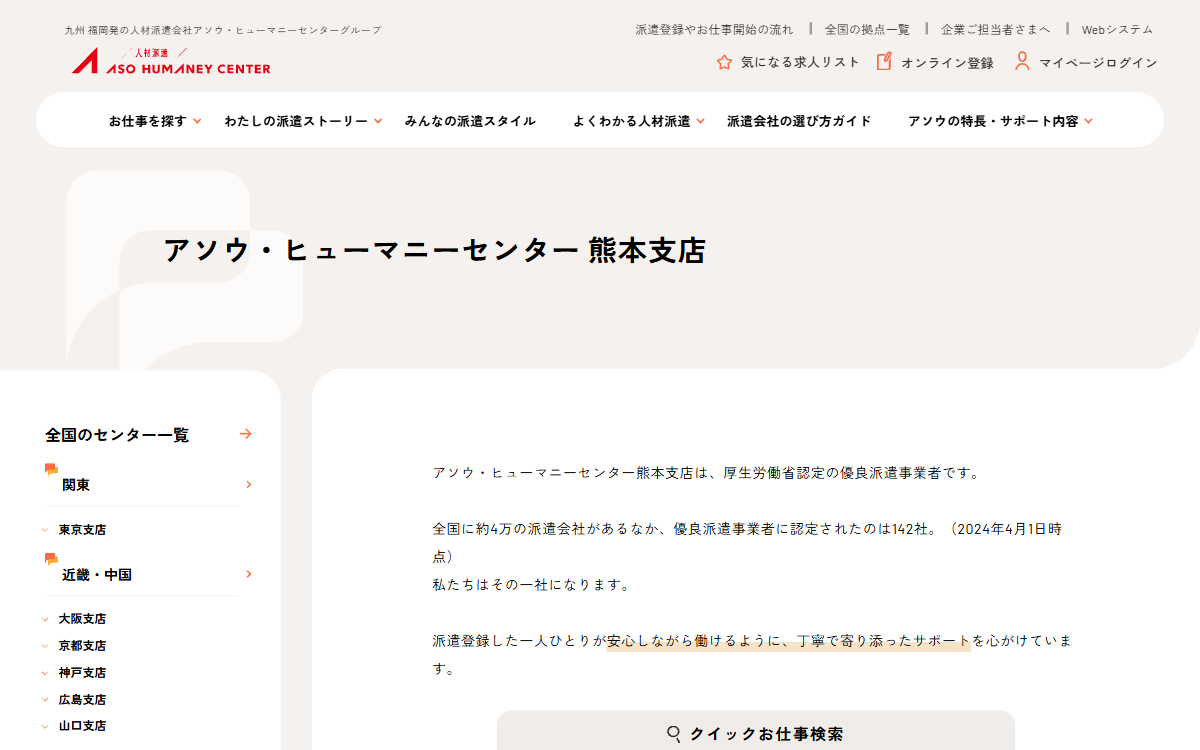This screenshot has width=1200, height=750.
Task: Click the sentence 私たちはその一社になります。
Action: (x=533, y=584)
